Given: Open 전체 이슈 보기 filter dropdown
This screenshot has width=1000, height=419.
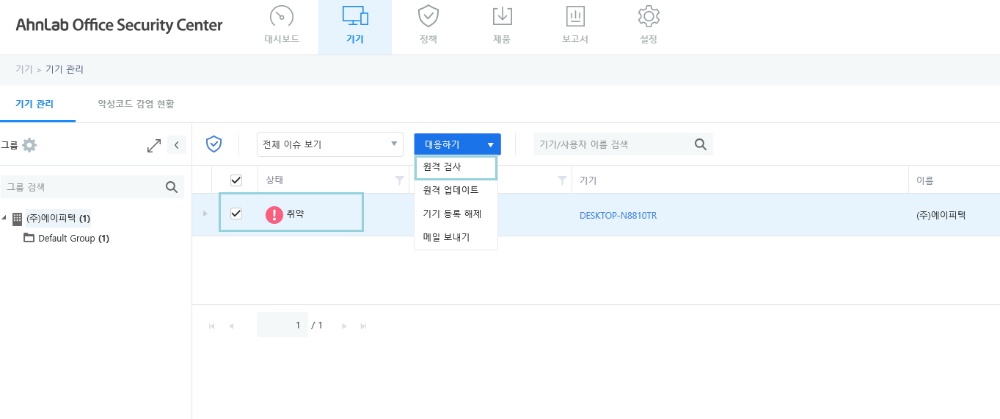Looking at the screenshot, I should pos(330,145).
